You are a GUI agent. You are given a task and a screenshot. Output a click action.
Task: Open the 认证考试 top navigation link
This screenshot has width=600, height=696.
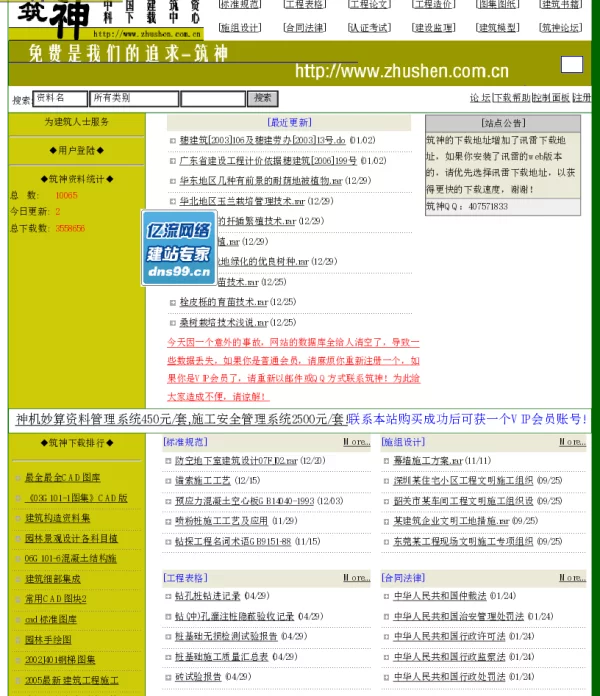[369, 28]
